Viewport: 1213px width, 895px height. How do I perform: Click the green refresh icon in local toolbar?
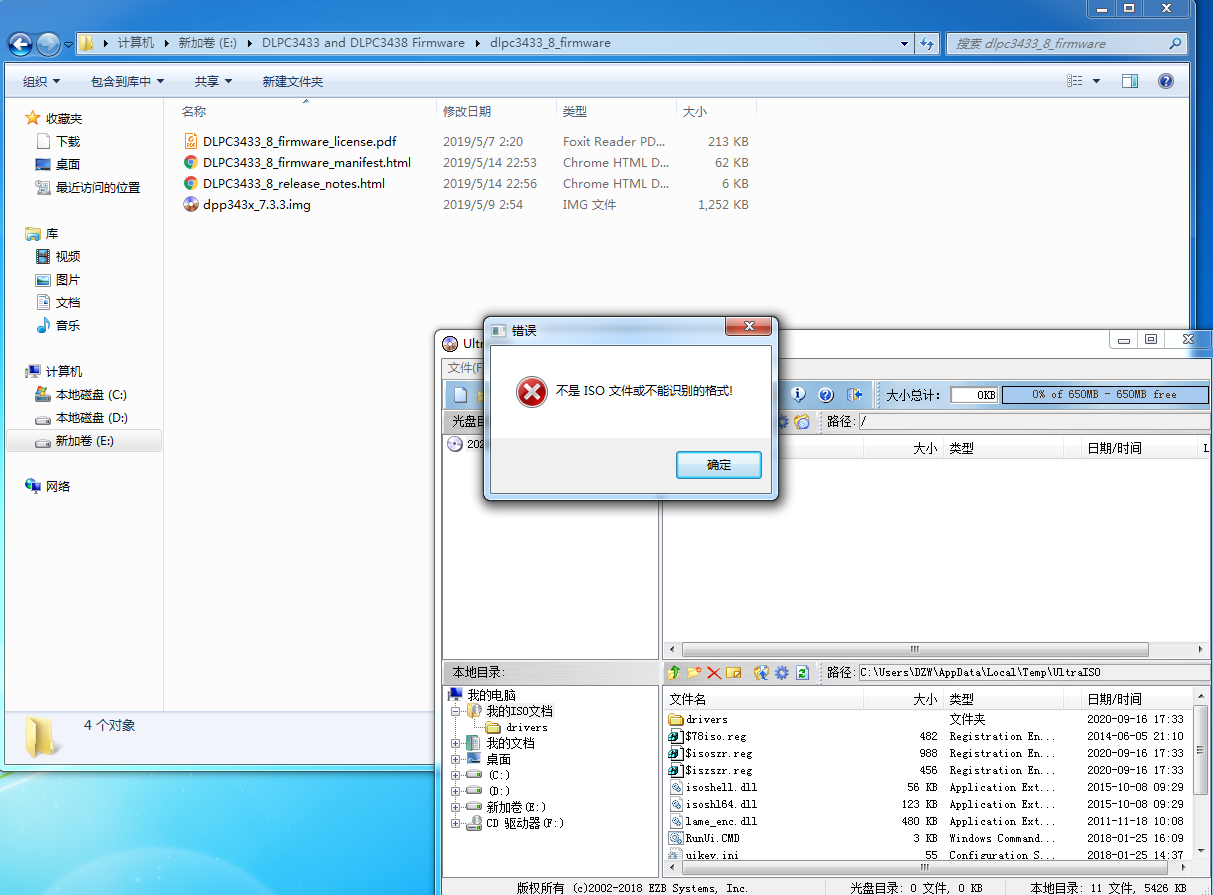802,673
